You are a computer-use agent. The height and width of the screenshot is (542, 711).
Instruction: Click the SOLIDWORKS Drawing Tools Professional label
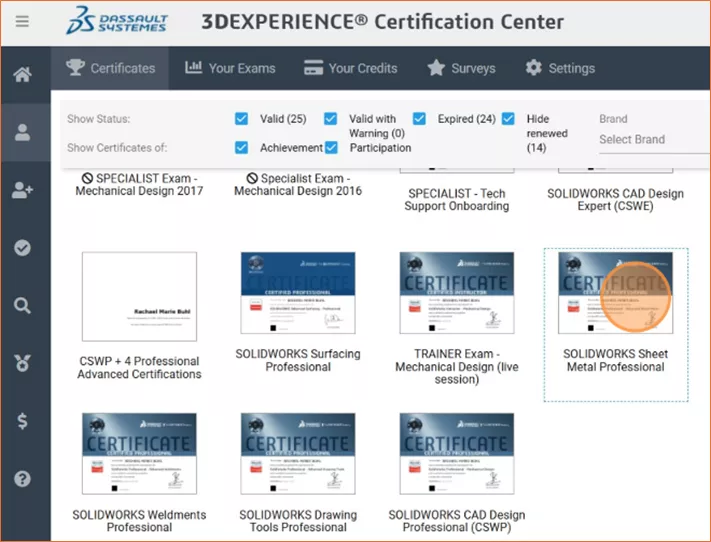(x=298, y=521)
